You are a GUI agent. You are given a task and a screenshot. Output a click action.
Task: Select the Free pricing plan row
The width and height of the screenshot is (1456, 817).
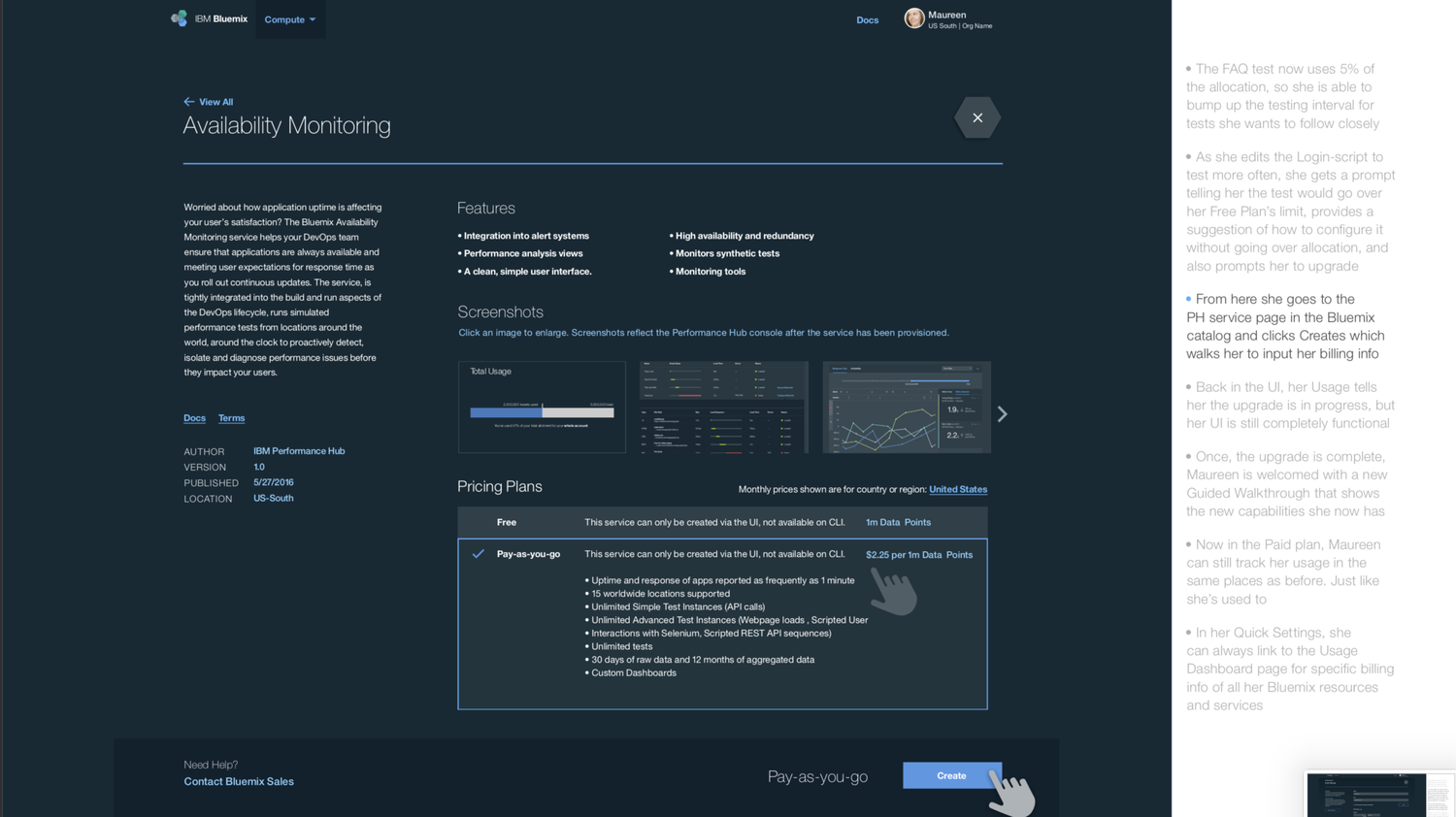pyautogui.click(x=722, y=522)
